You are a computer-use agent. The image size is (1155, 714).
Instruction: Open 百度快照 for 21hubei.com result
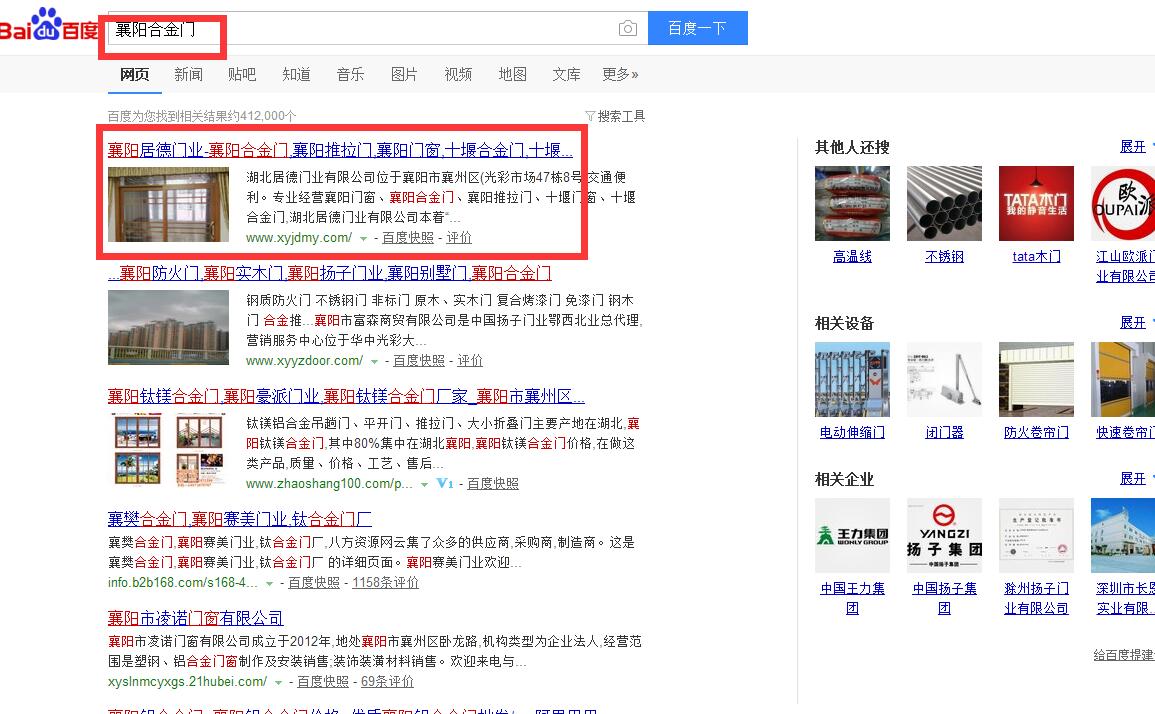point(323,682)
